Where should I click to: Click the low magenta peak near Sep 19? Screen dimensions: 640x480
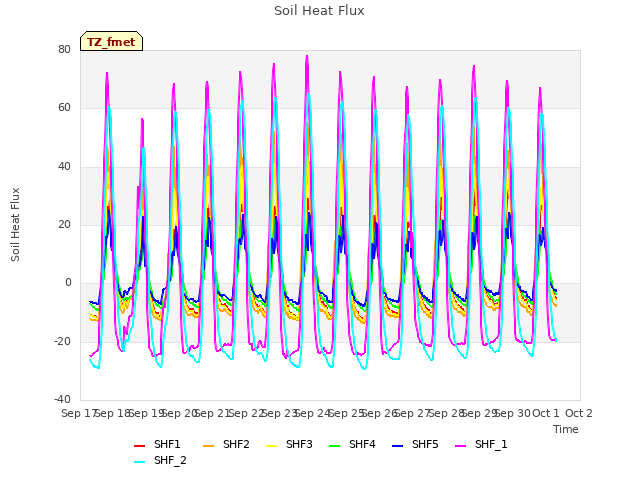(x=142, y=119)
